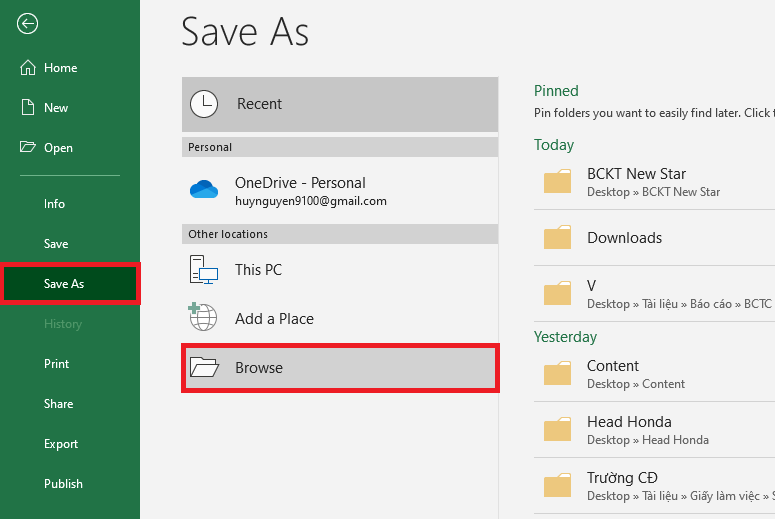
Task: Click the OneDrive cloud icon
Action: coord(204,190)
